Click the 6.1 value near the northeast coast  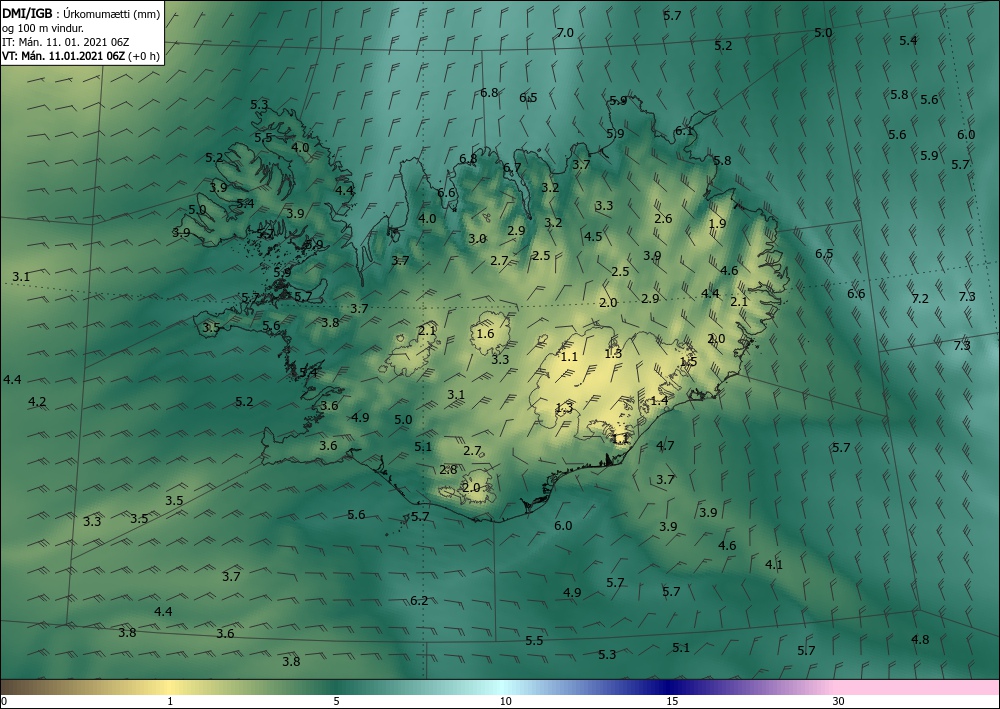[x=684, y=131]
